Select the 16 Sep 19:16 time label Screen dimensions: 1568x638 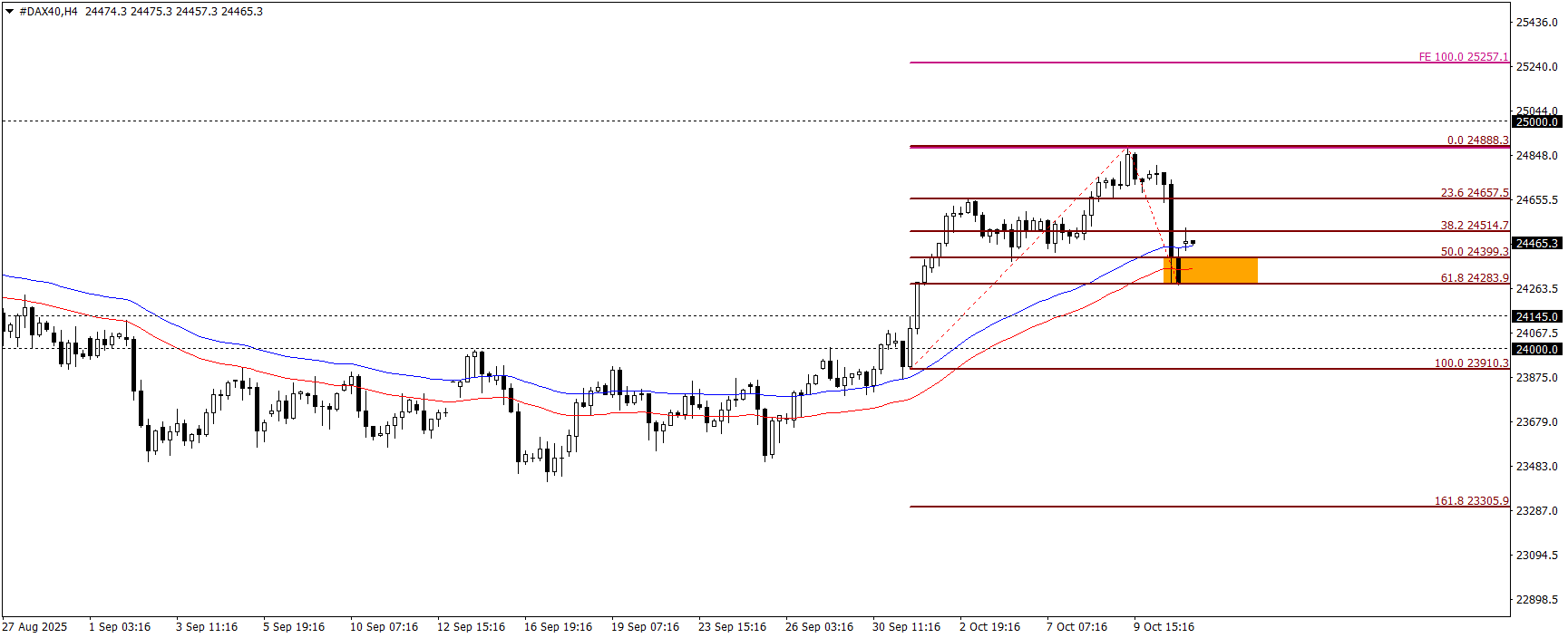558,627
